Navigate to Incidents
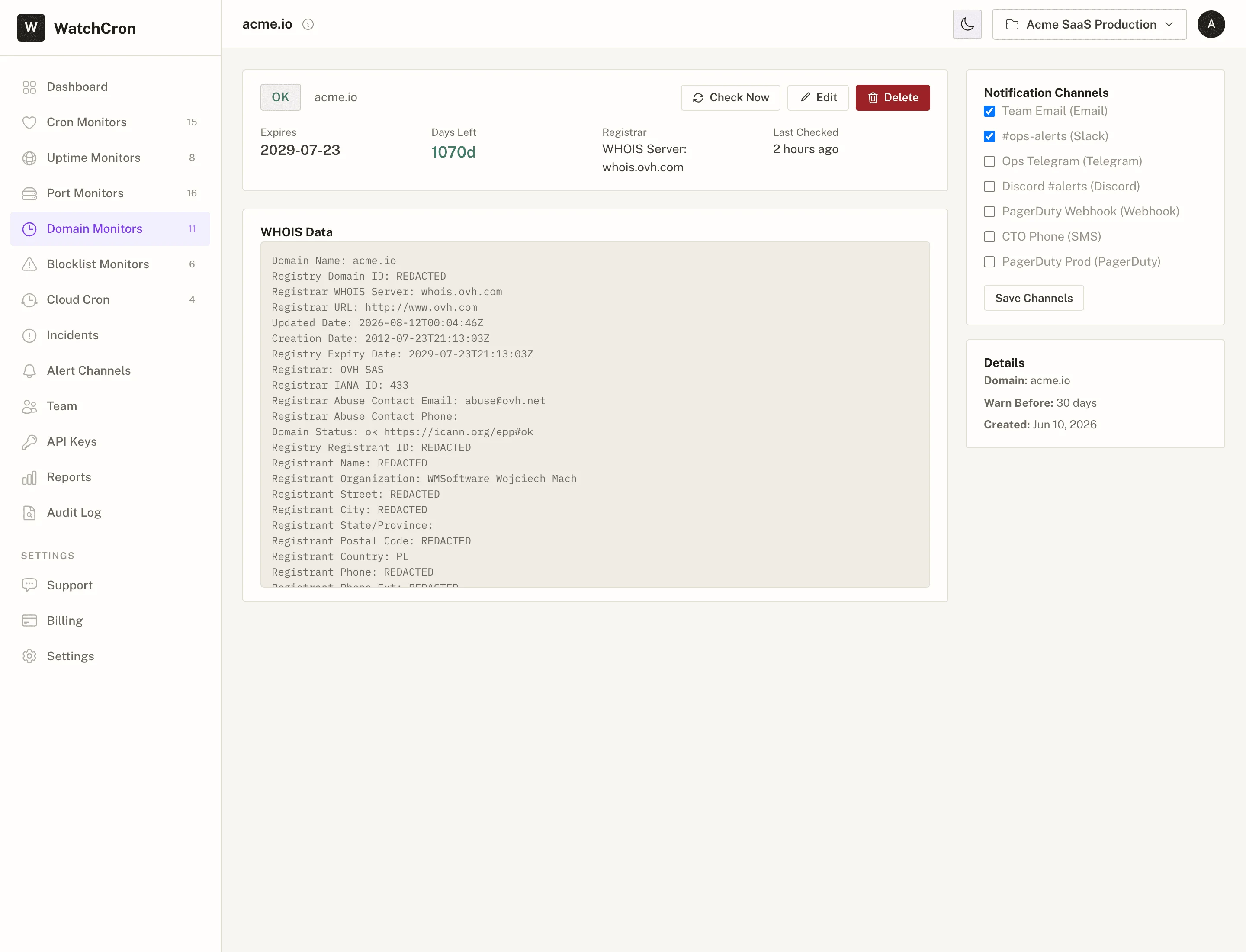Viewport: 1246px width, 952px height. click(x=110, y=335)
